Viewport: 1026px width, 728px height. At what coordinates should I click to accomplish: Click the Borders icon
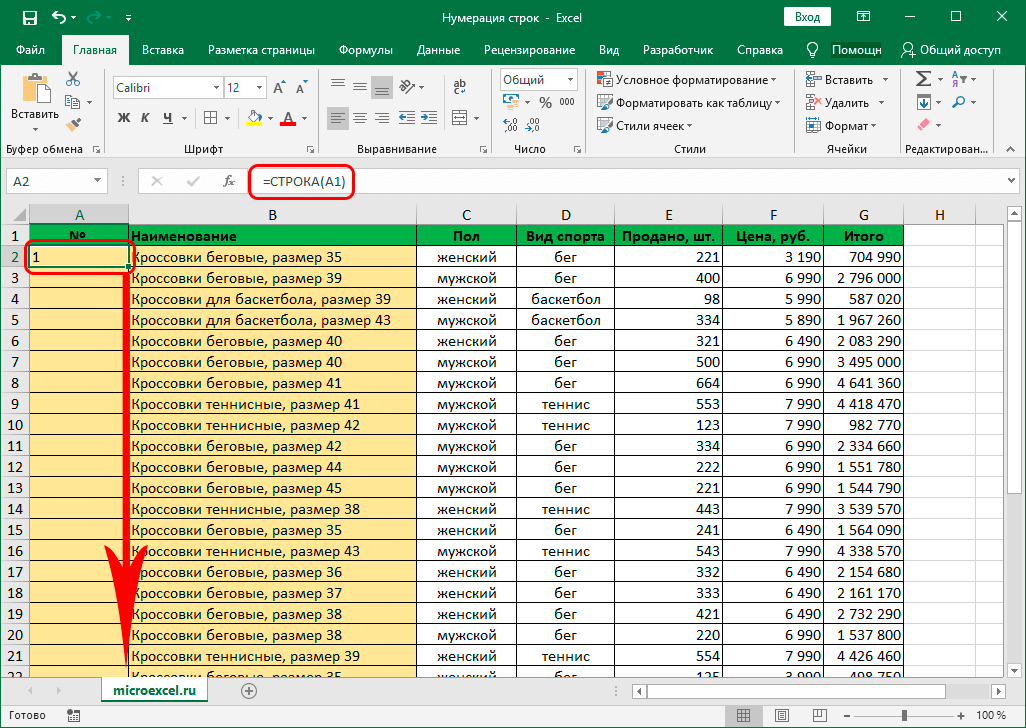pyautogui.click(x=211, y=118)
